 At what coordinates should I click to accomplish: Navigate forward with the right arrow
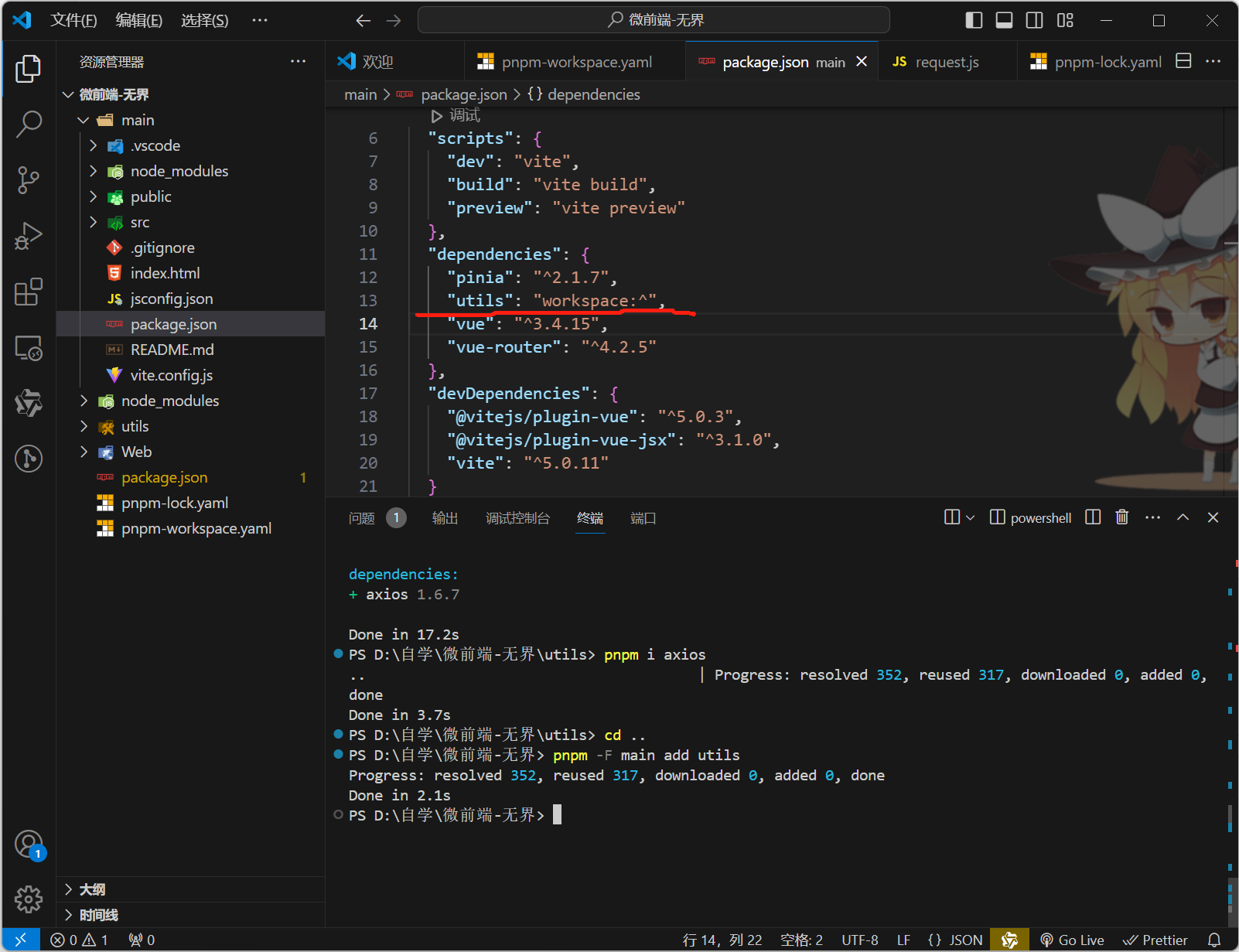coord(394,21)
